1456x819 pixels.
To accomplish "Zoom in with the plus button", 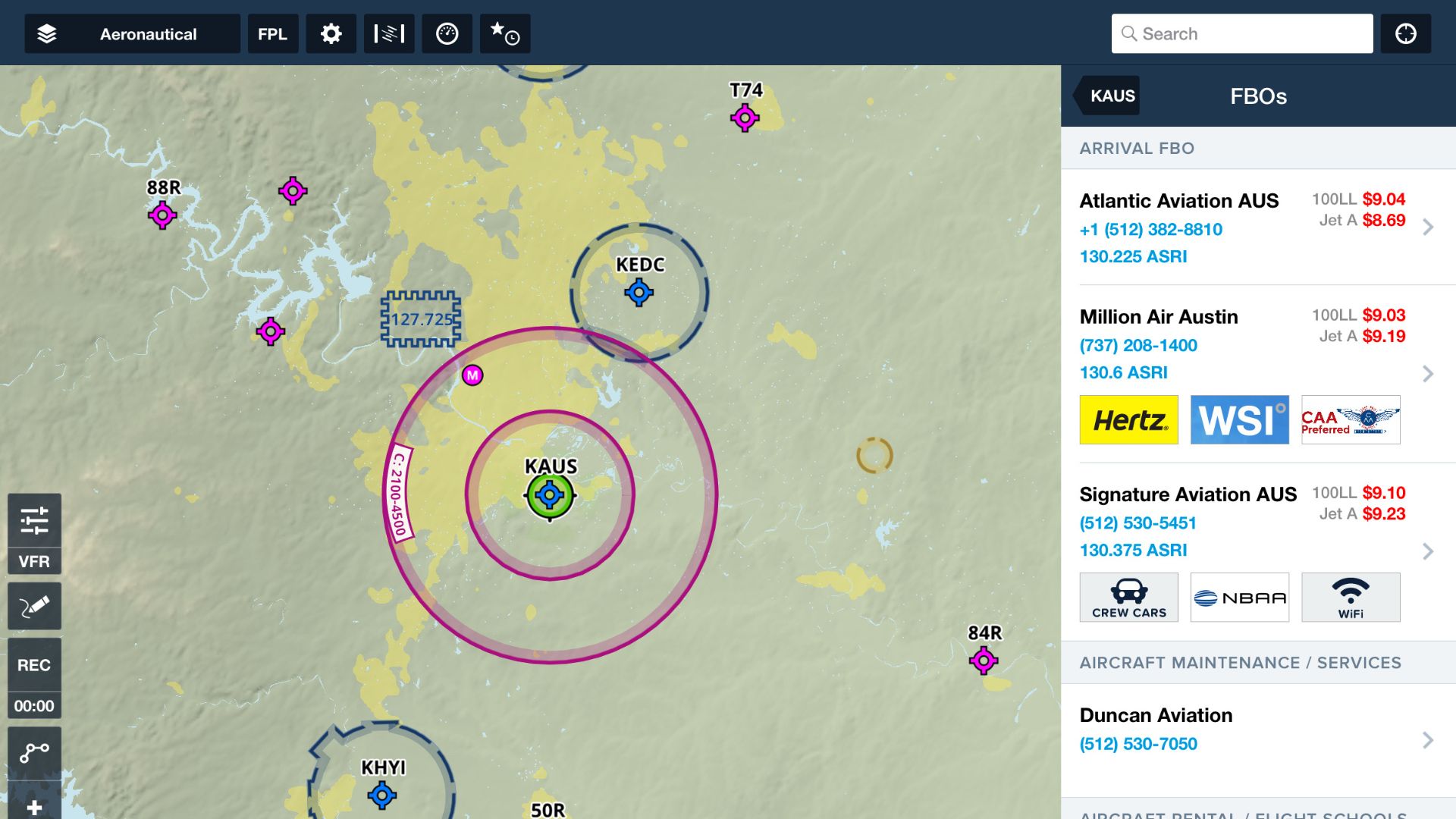I will click(34, 806).
